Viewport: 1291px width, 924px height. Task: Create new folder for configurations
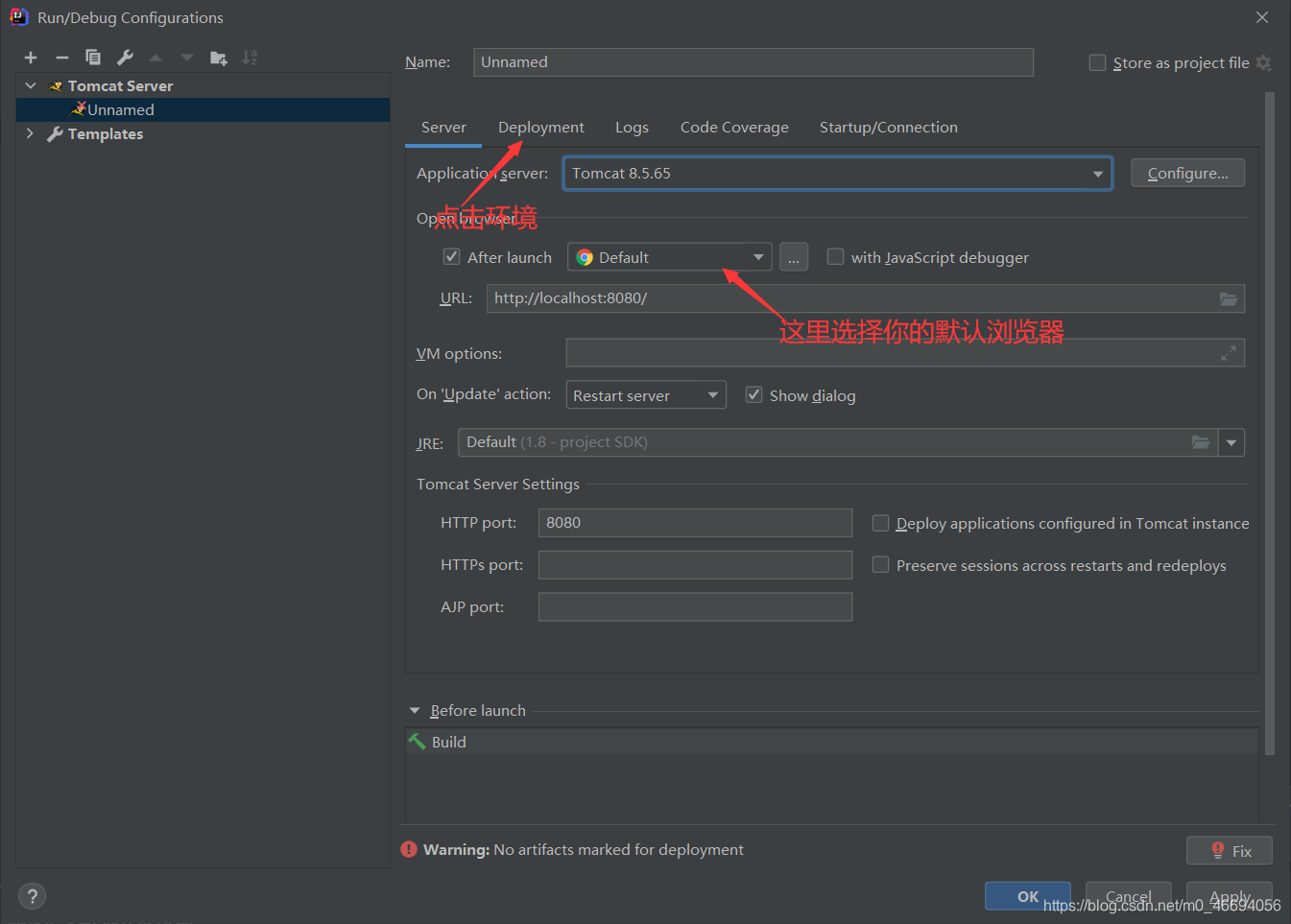(219, 58)
